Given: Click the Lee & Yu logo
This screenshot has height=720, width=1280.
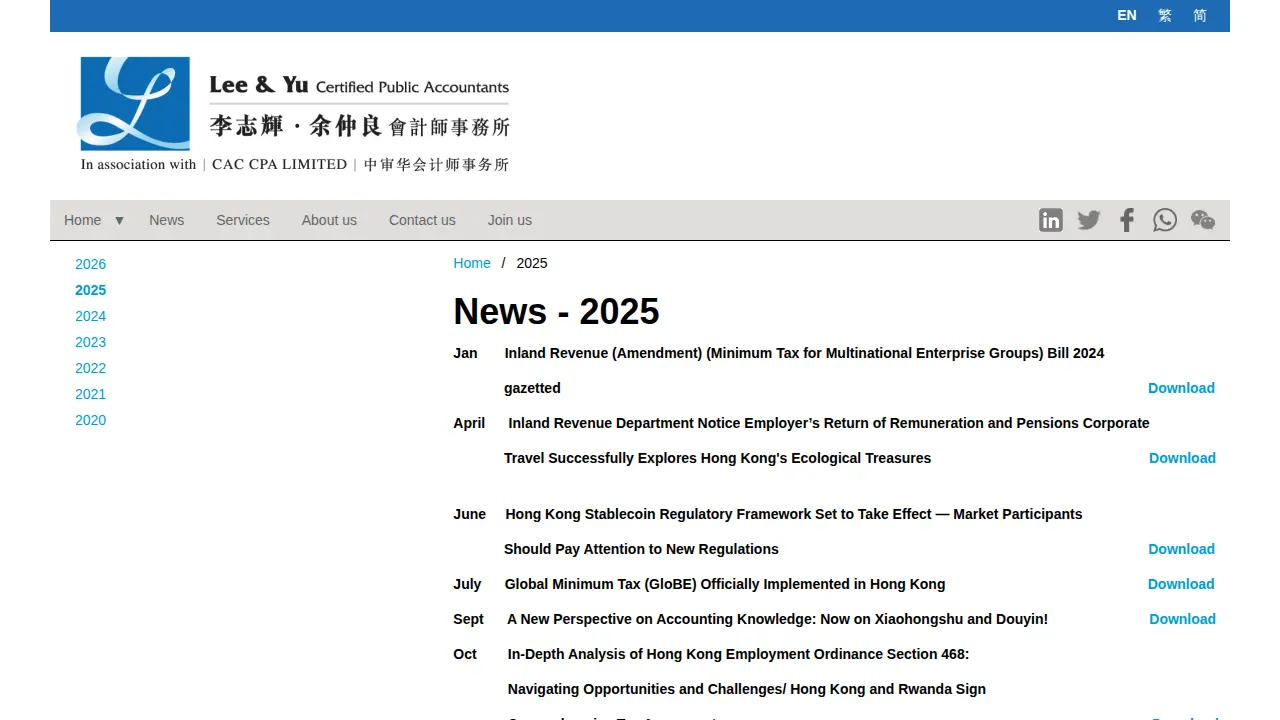Looking at the screenshot, I should pos(294,115).
